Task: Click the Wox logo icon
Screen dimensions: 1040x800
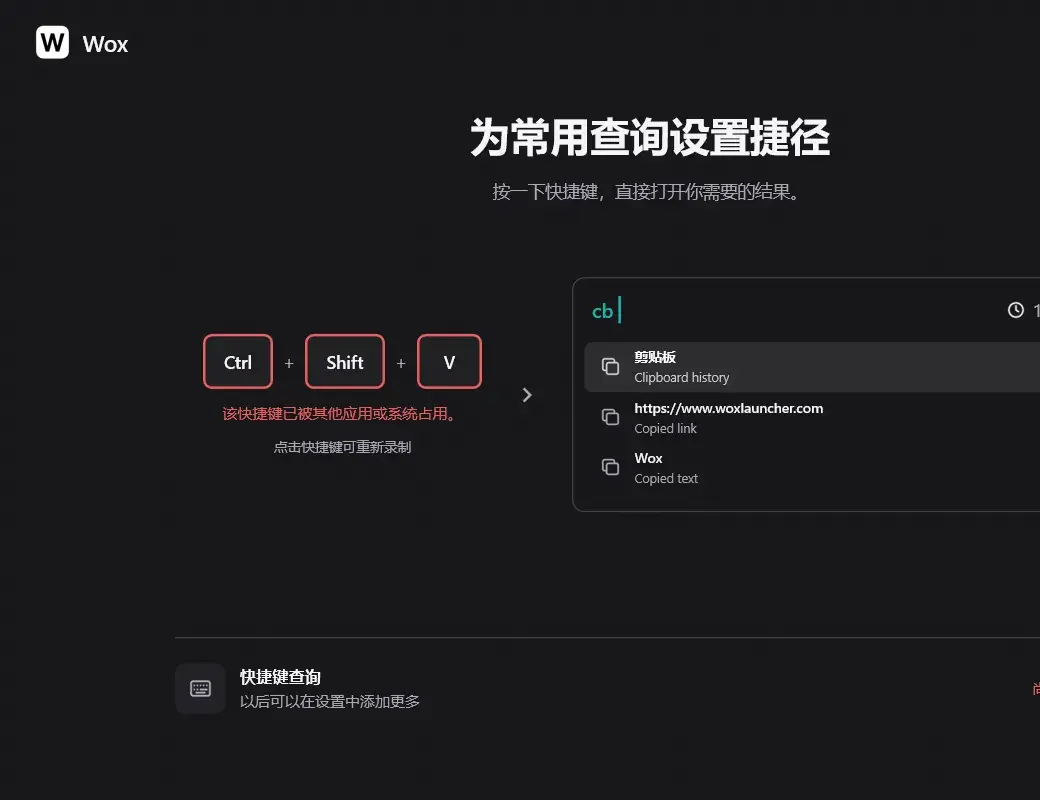Action: click(x=52, y=42)
